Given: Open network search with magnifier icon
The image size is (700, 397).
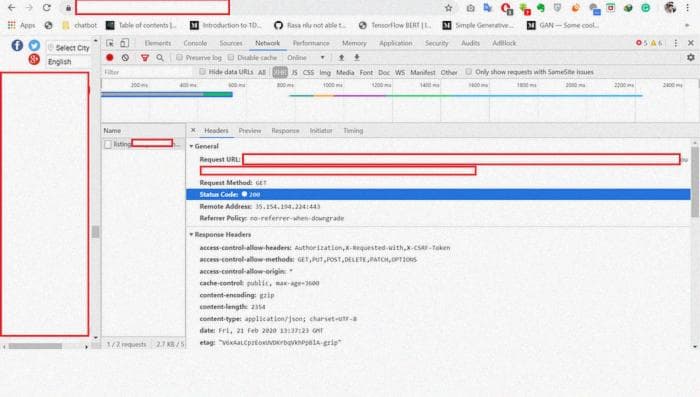Looking at the screenshot, I should point(160,58).
